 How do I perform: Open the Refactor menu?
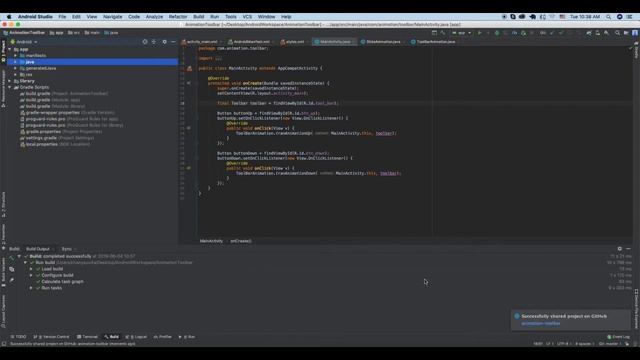tap(178, 17)
